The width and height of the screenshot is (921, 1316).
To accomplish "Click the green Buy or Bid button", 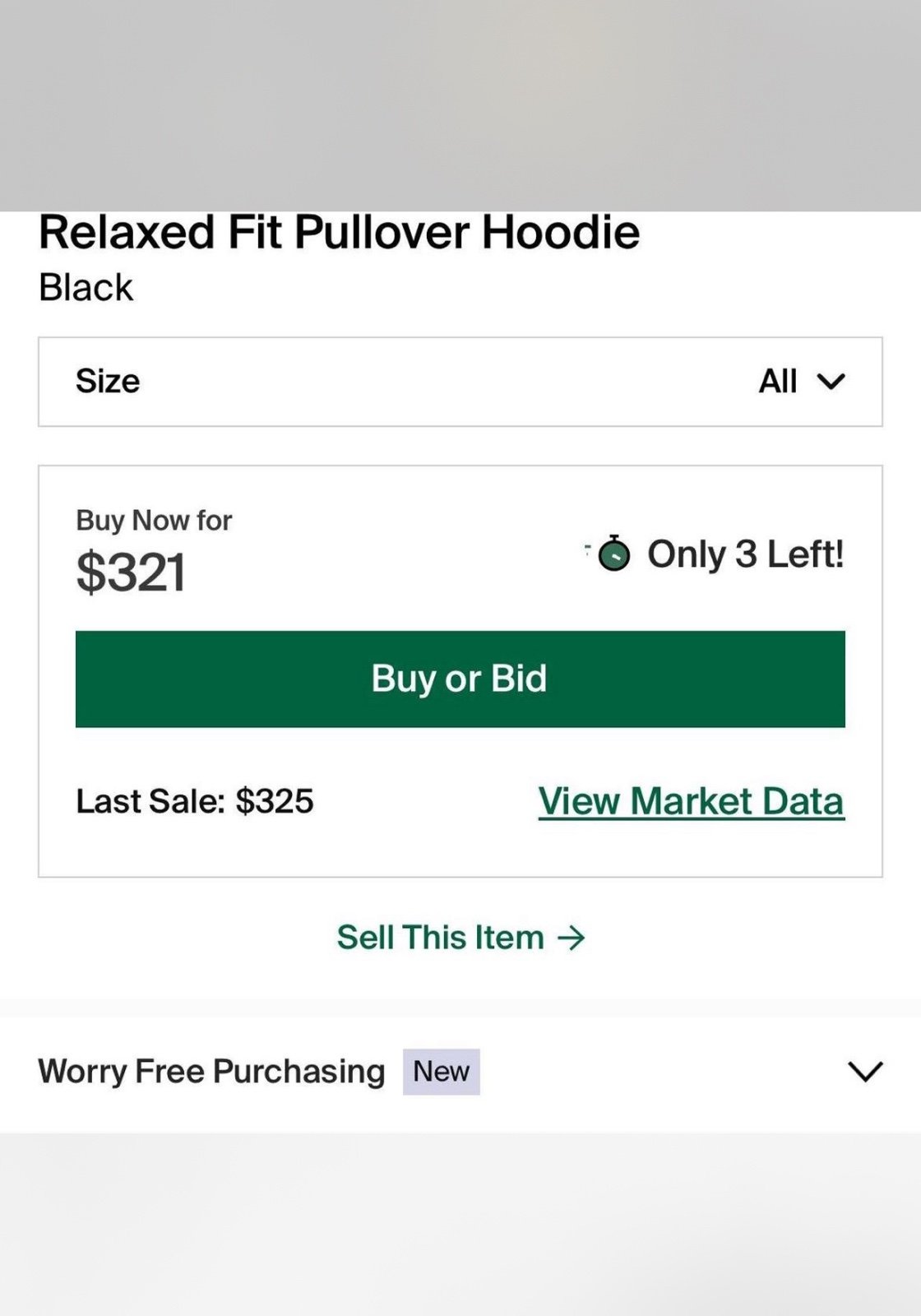I will tap(460, 679).
